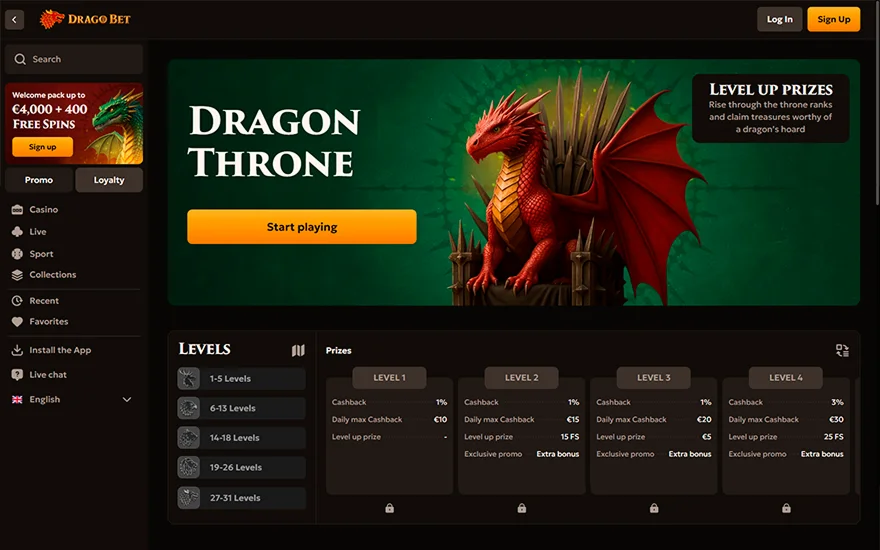Open the Live chat label
The width and height of the screenshot is (880, 550).
tap(48, 374)
